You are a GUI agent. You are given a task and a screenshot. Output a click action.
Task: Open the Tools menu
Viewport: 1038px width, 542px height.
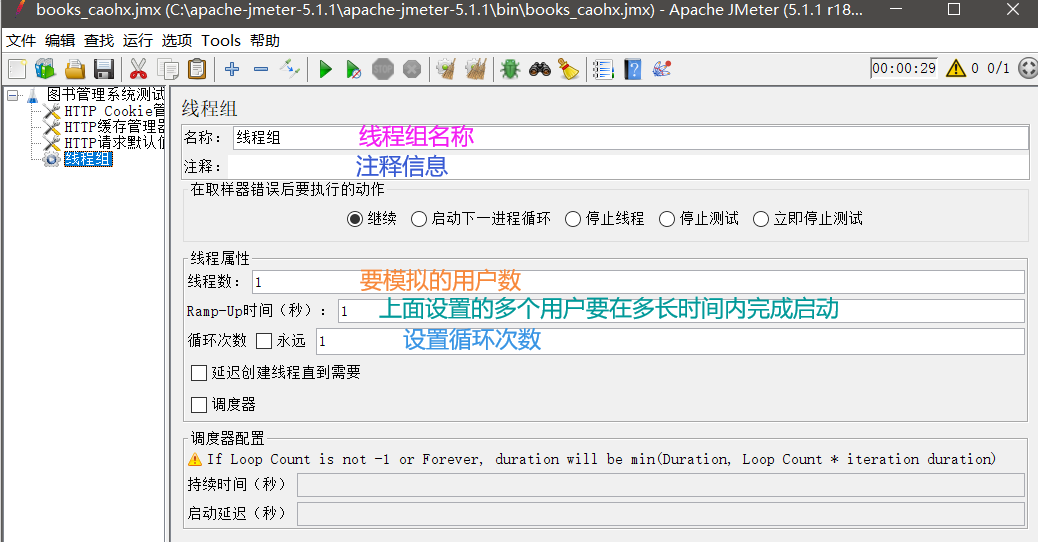point(220,41)
